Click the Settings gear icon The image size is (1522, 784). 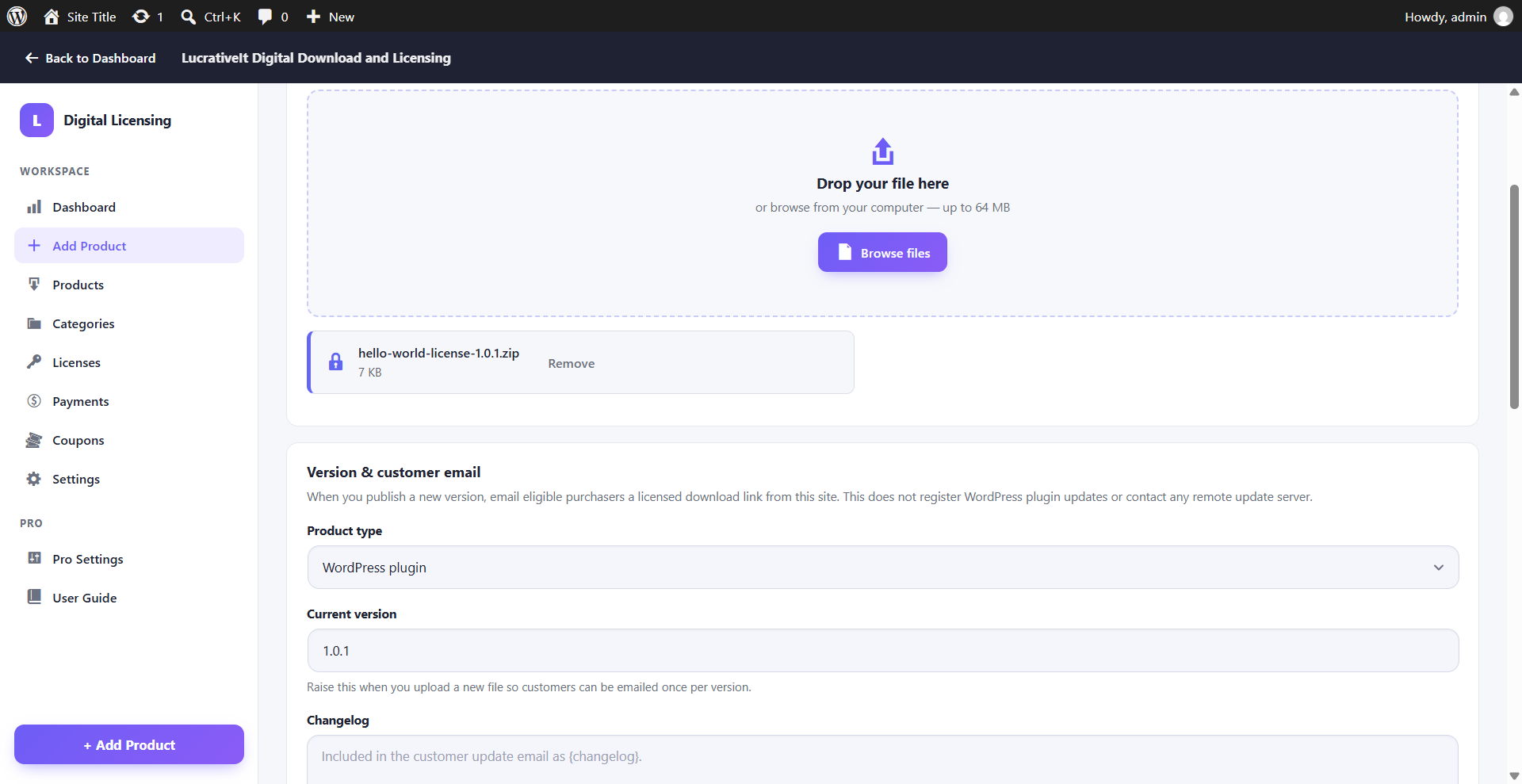pos(34,479)
